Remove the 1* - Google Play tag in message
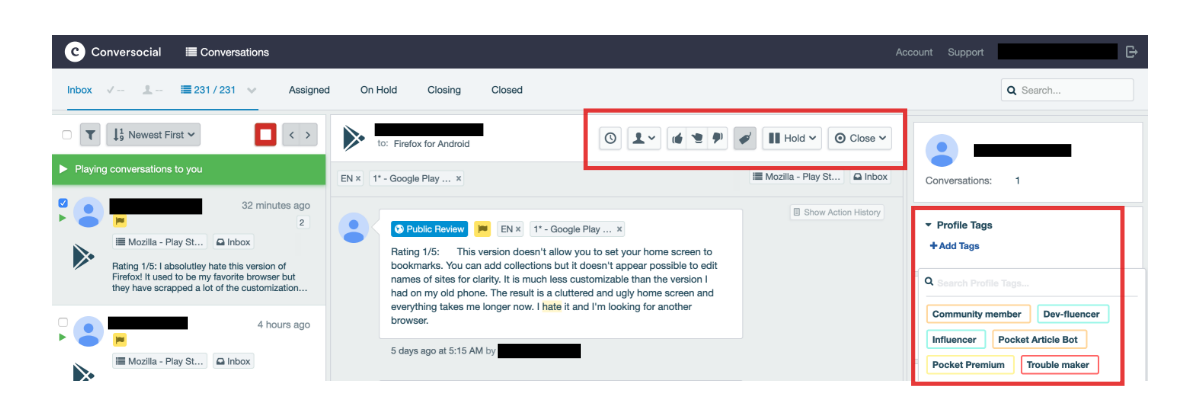 click(618, 229)
